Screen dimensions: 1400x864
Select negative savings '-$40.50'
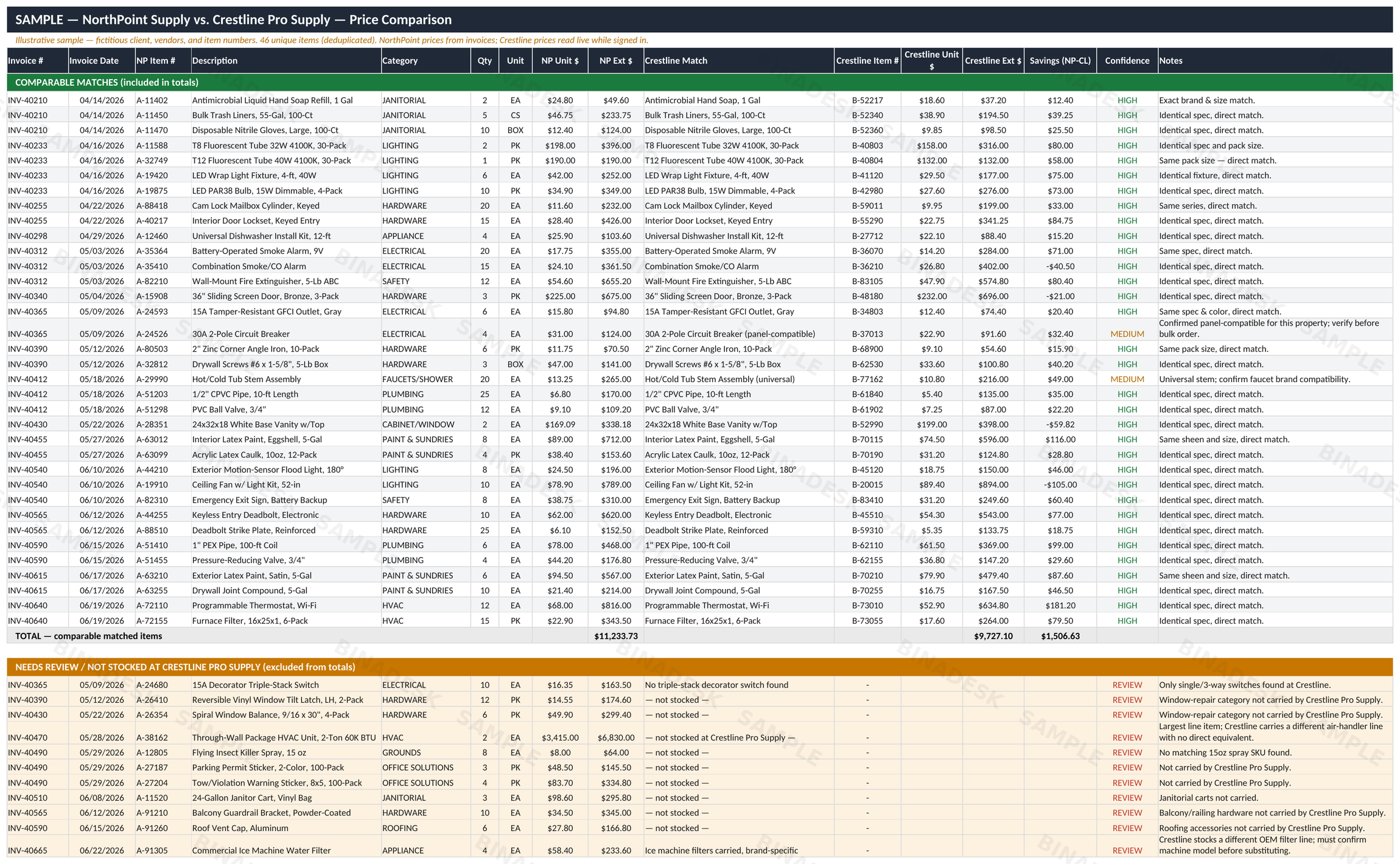point(1060,267)
